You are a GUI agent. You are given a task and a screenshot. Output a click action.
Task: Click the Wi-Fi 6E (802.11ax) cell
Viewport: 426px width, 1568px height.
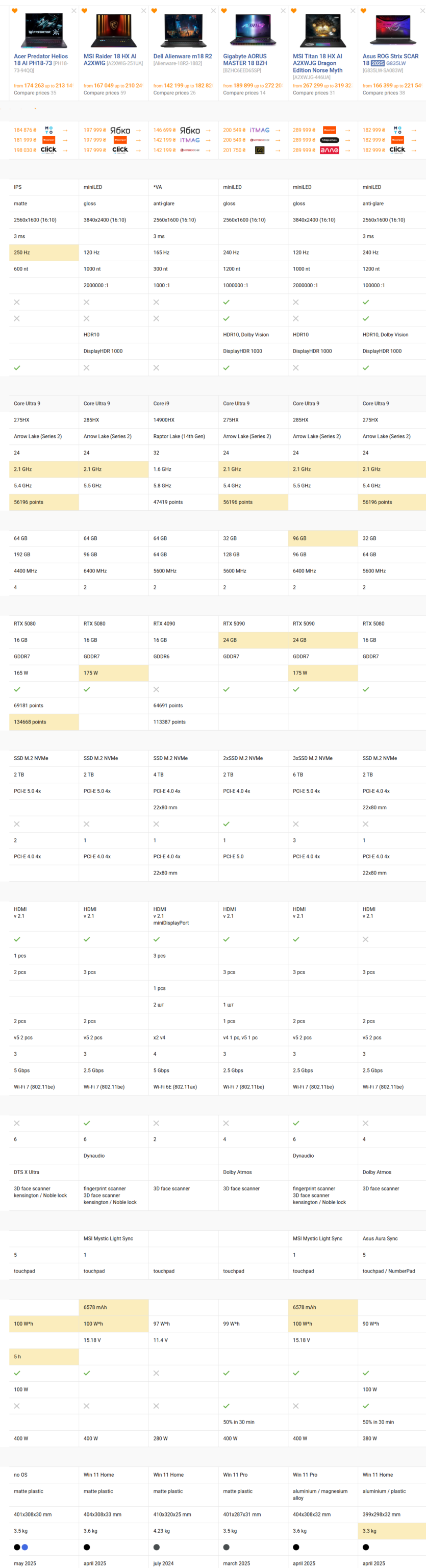[x=183, y=1086]
